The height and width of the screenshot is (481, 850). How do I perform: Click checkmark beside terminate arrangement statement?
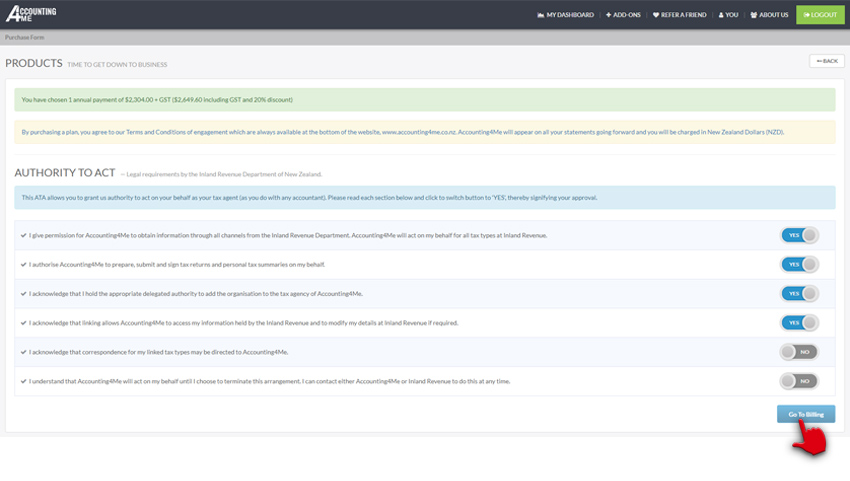click(23, 382)
